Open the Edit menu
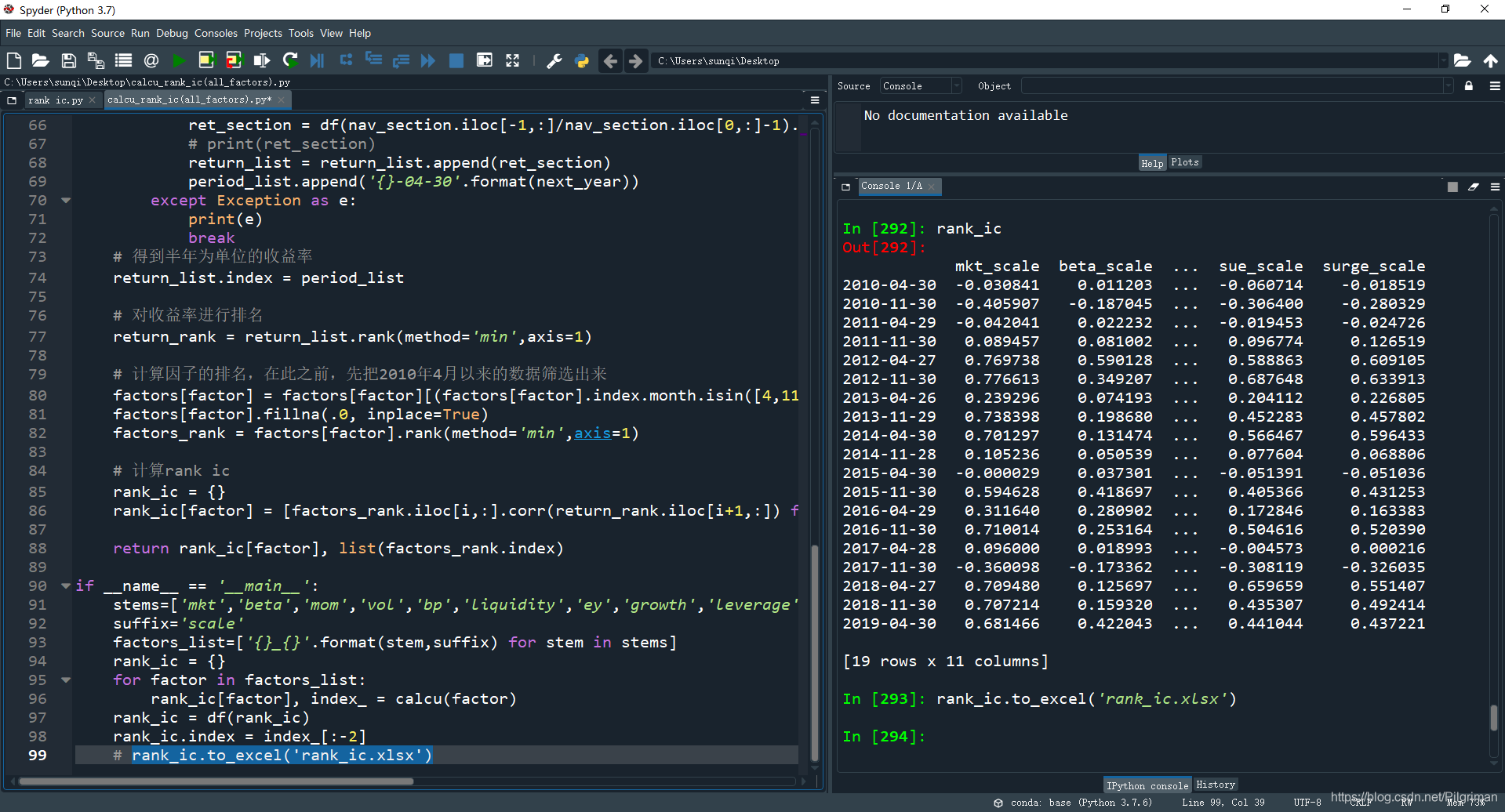 pos(36,33)
